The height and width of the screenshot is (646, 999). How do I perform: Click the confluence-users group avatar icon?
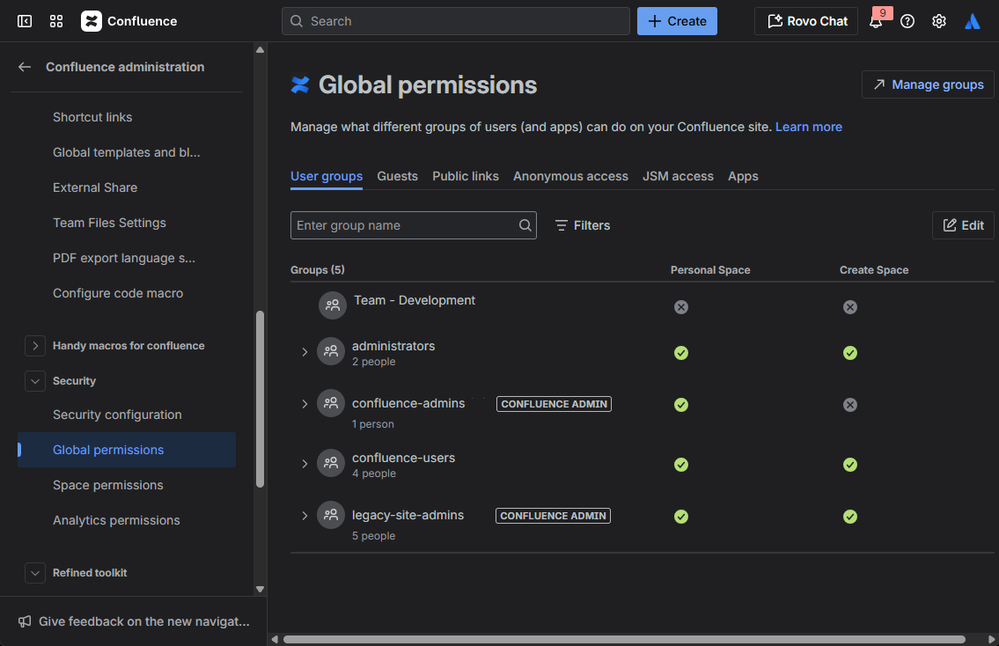[331, 463]
